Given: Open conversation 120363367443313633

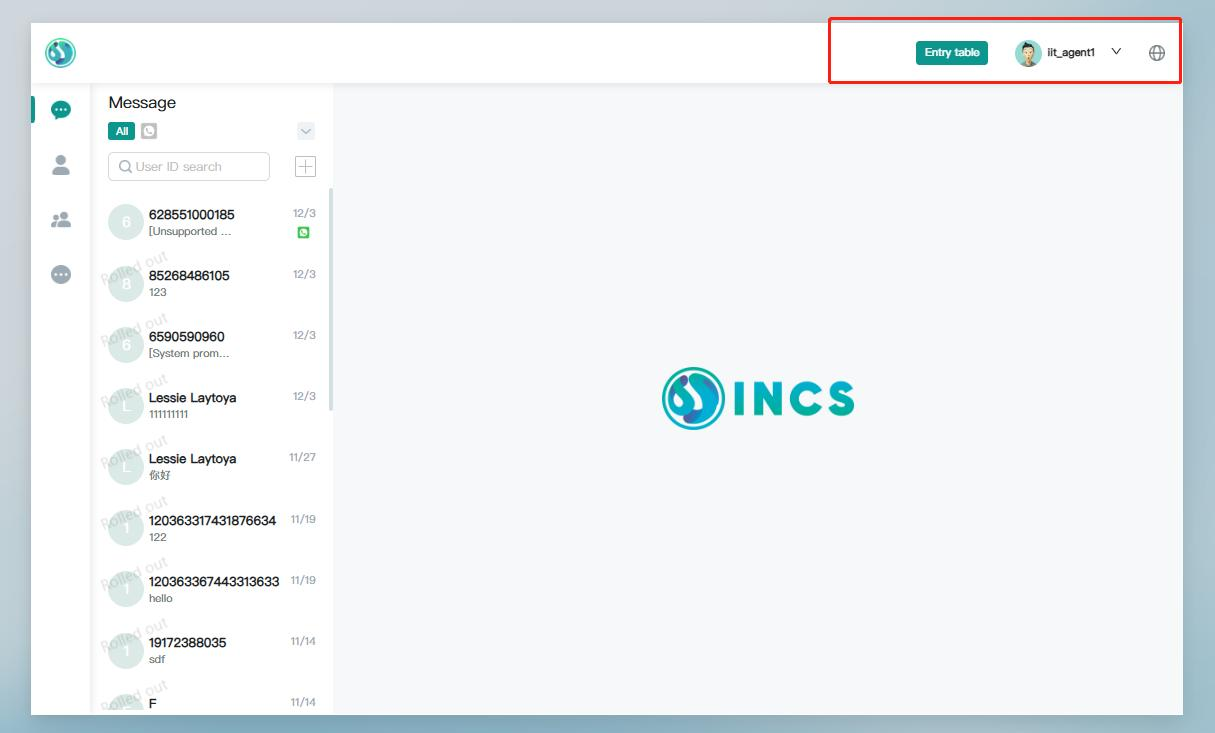Looking at the screenshot, I should tap(212, 589).
